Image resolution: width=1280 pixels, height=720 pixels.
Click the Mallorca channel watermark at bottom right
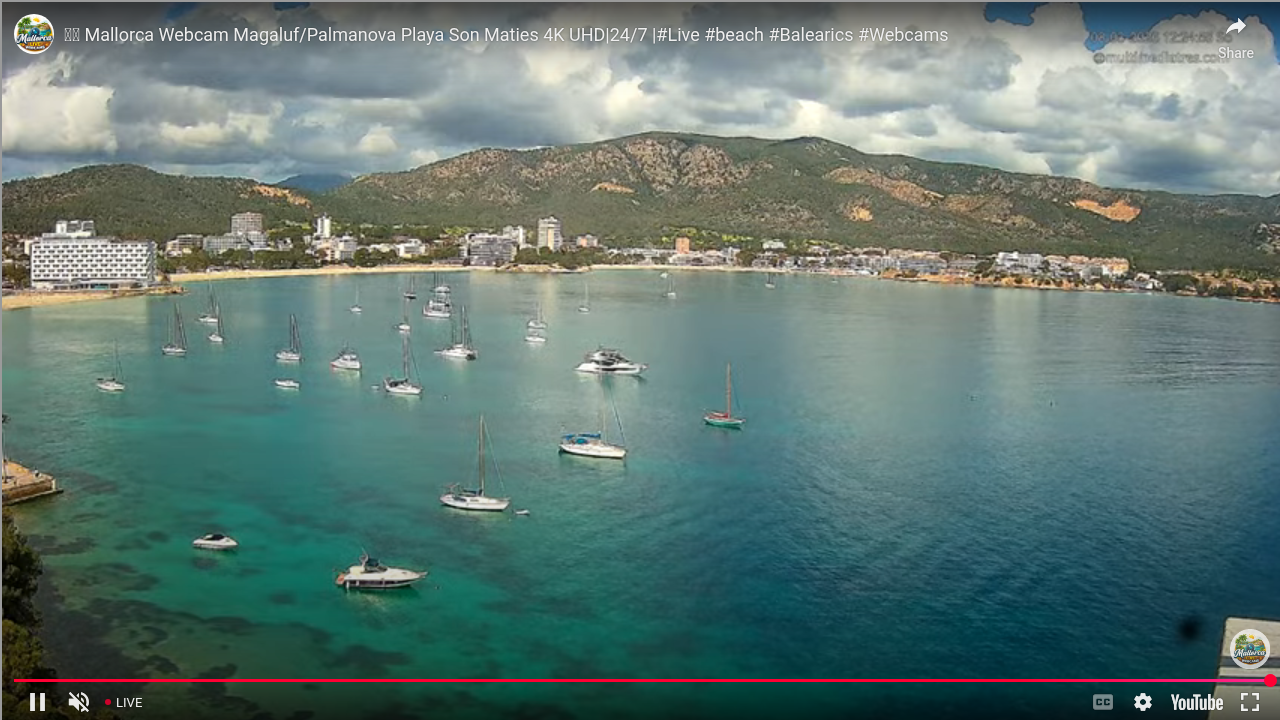pyautogui.click(x=1249, y=649)
